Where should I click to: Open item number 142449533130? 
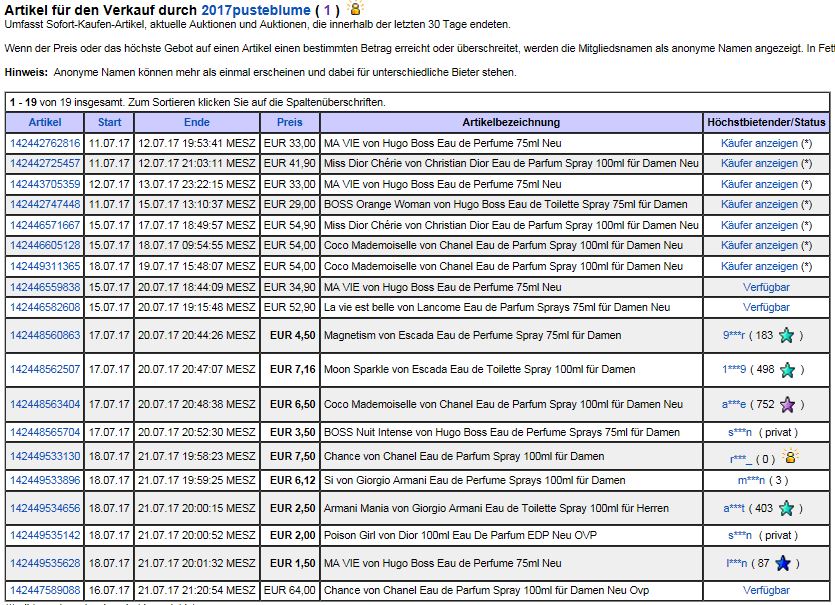click(x=45, y=456)
